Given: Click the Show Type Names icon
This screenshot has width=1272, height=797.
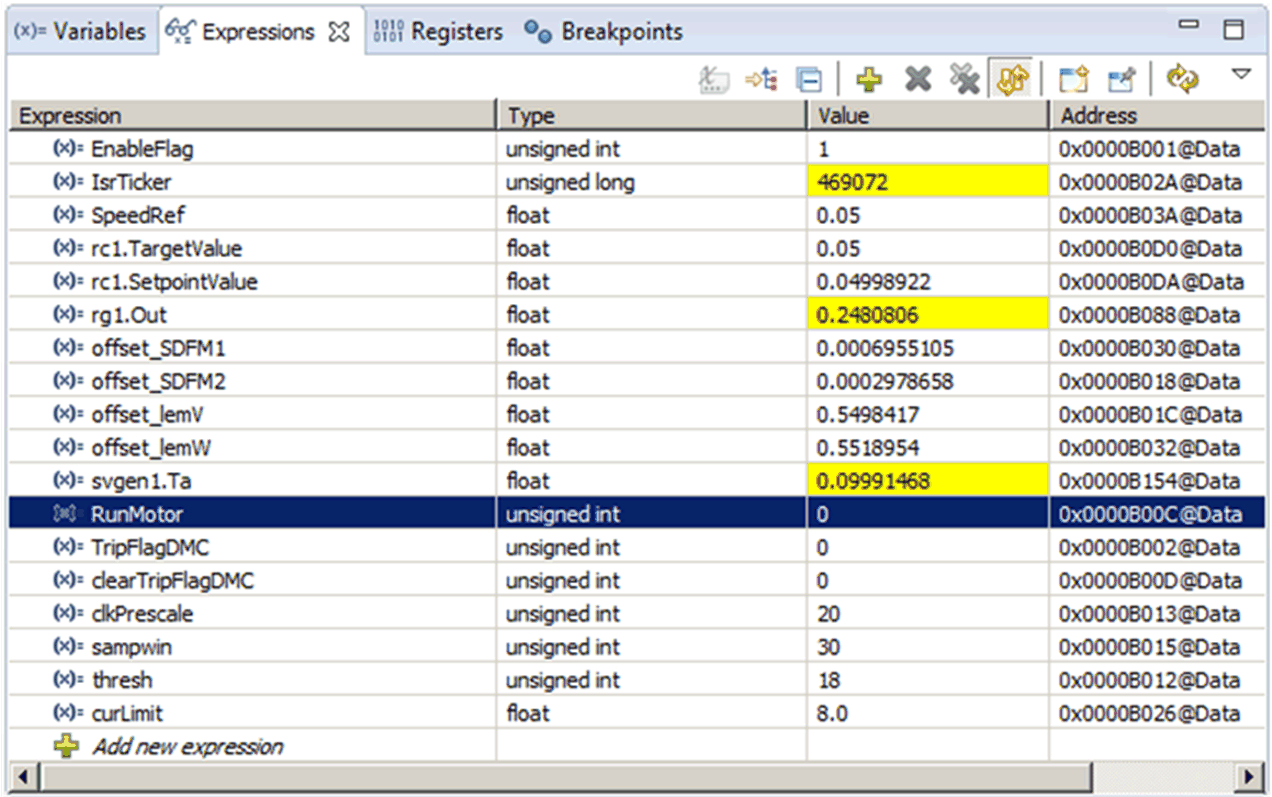Looking at the screenshot, I should (x=712, y=80).
